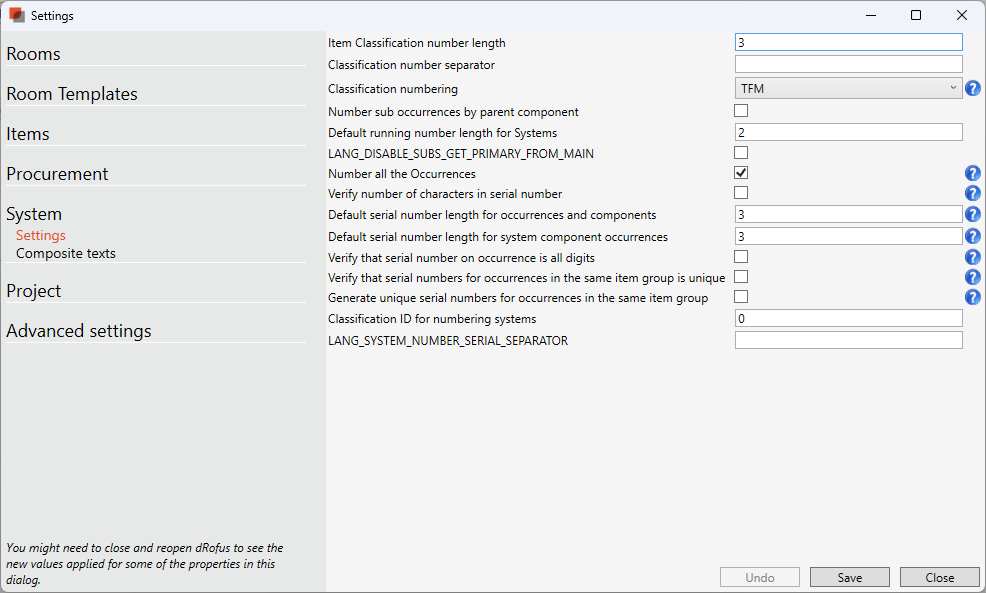Click the Save button
The image size is (986, 593).
(x=849, y=577)
